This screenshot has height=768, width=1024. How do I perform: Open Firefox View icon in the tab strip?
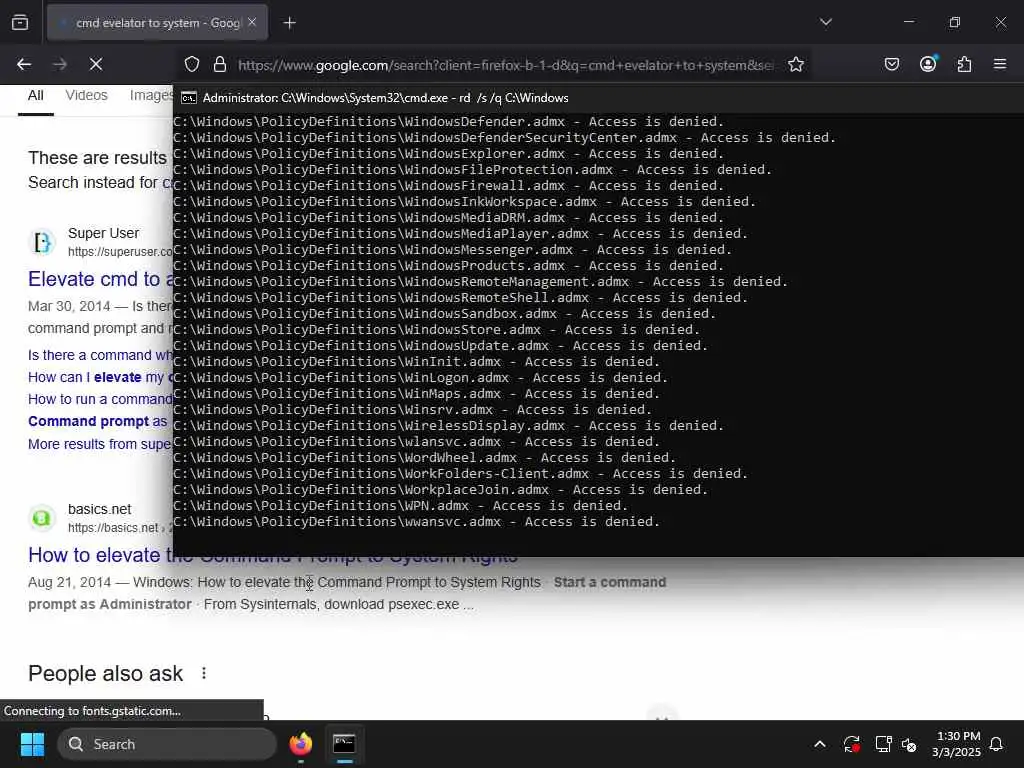20,23
